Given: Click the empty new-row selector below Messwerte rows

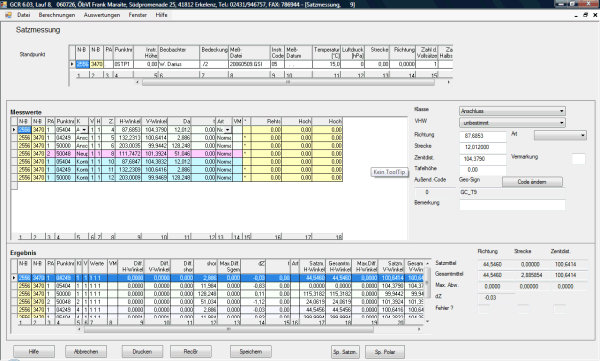Looking at the screenshot, I should (x=14, y=186).
